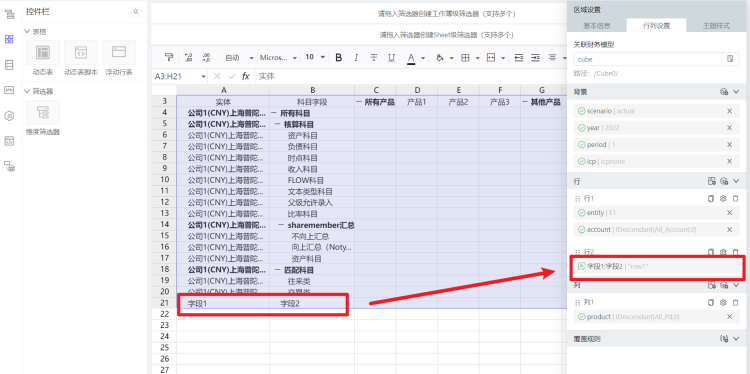Remove the icp dimension
The image size is (750, 374).
pos(729,161)
